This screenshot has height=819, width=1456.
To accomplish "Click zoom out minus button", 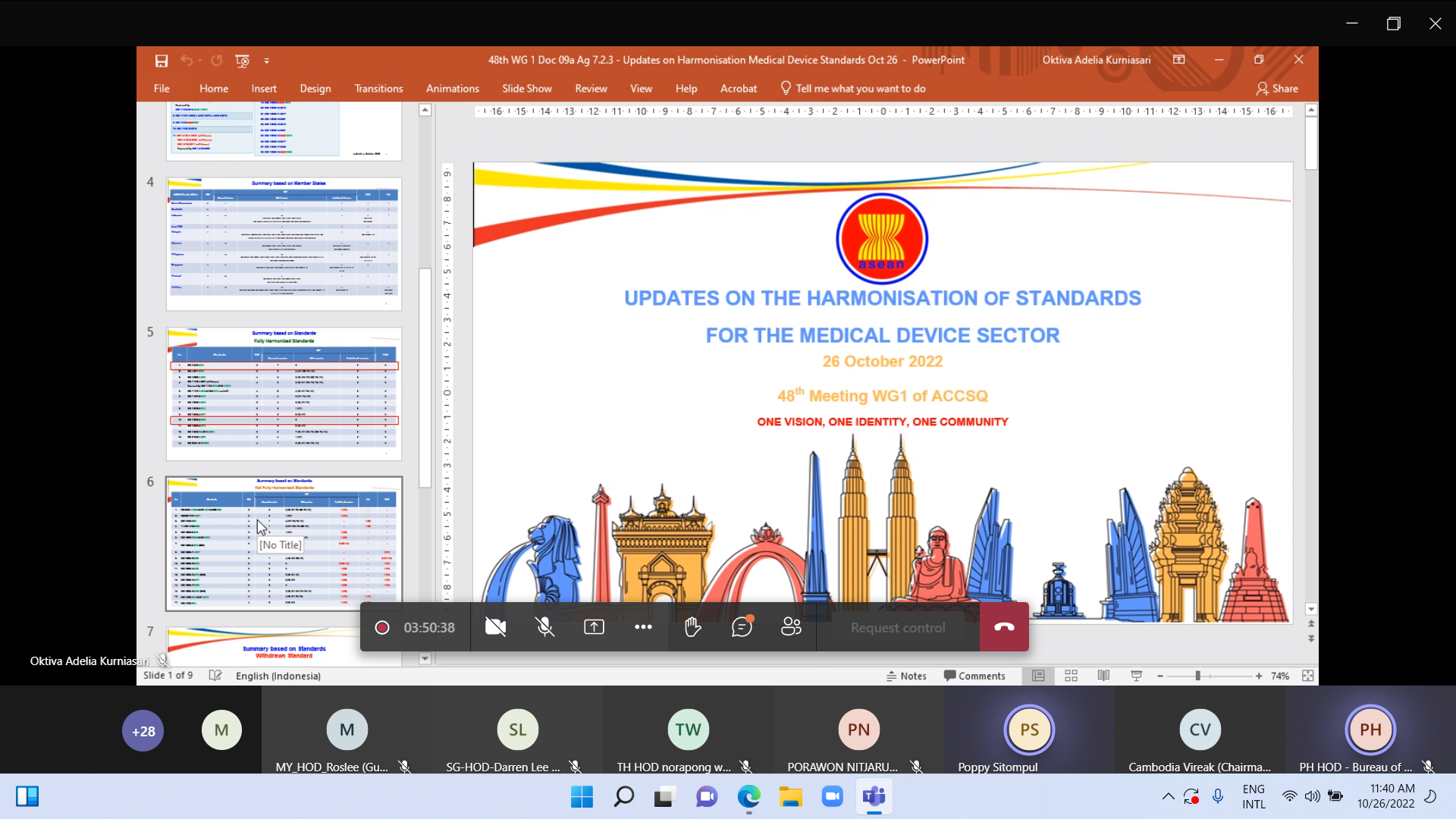I will 1160,676.
